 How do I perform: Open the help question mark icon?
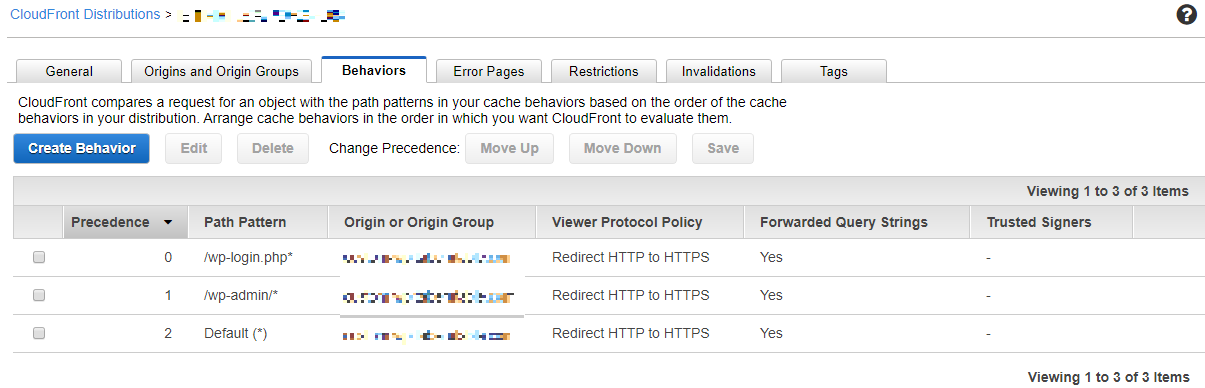pos(1187,15)
